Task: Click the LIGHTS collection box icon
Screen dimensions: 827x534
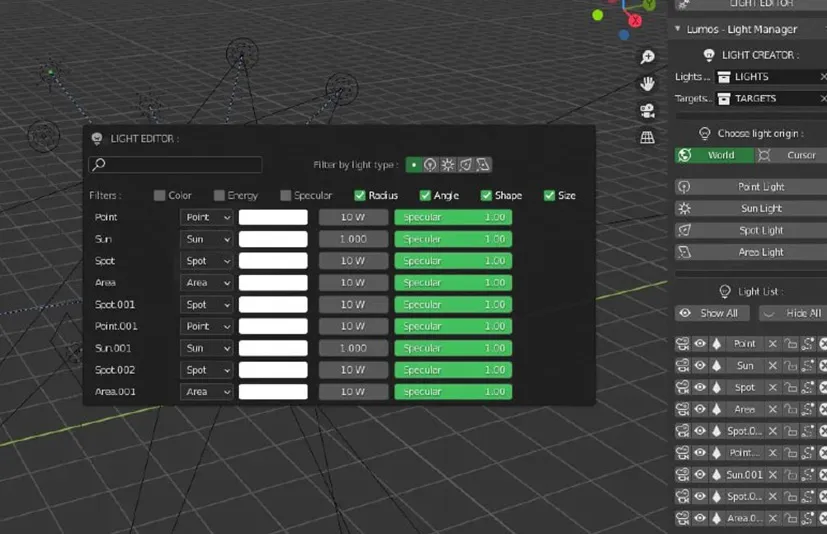Action: 724,77
